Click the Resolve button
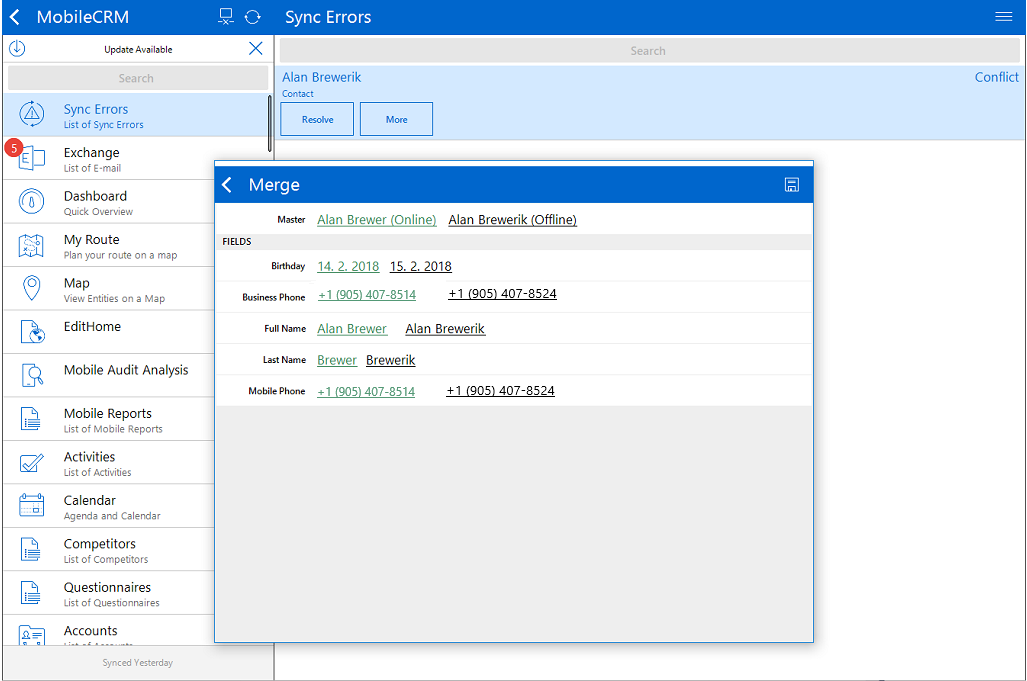1027x681 pixels. 317,119
